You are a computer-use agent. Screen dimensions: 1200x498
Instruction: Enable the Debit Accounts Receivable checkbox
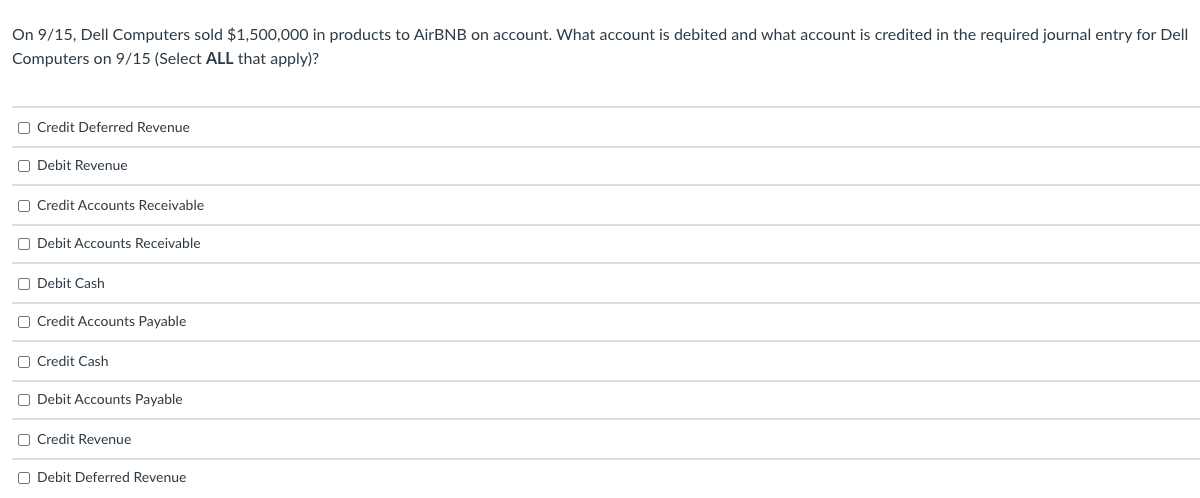23,244
